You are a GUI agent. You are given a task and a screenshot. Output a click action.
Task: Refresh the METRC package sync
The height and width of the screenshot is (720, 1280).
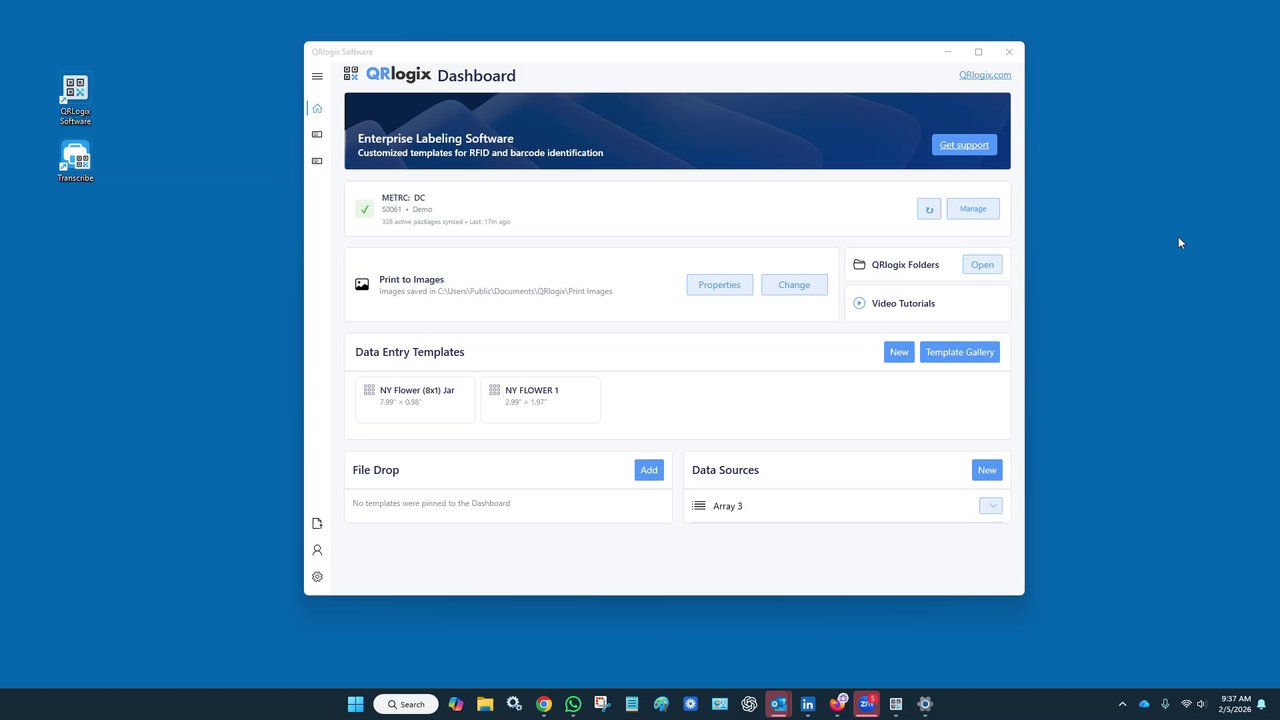click(929, 209)
